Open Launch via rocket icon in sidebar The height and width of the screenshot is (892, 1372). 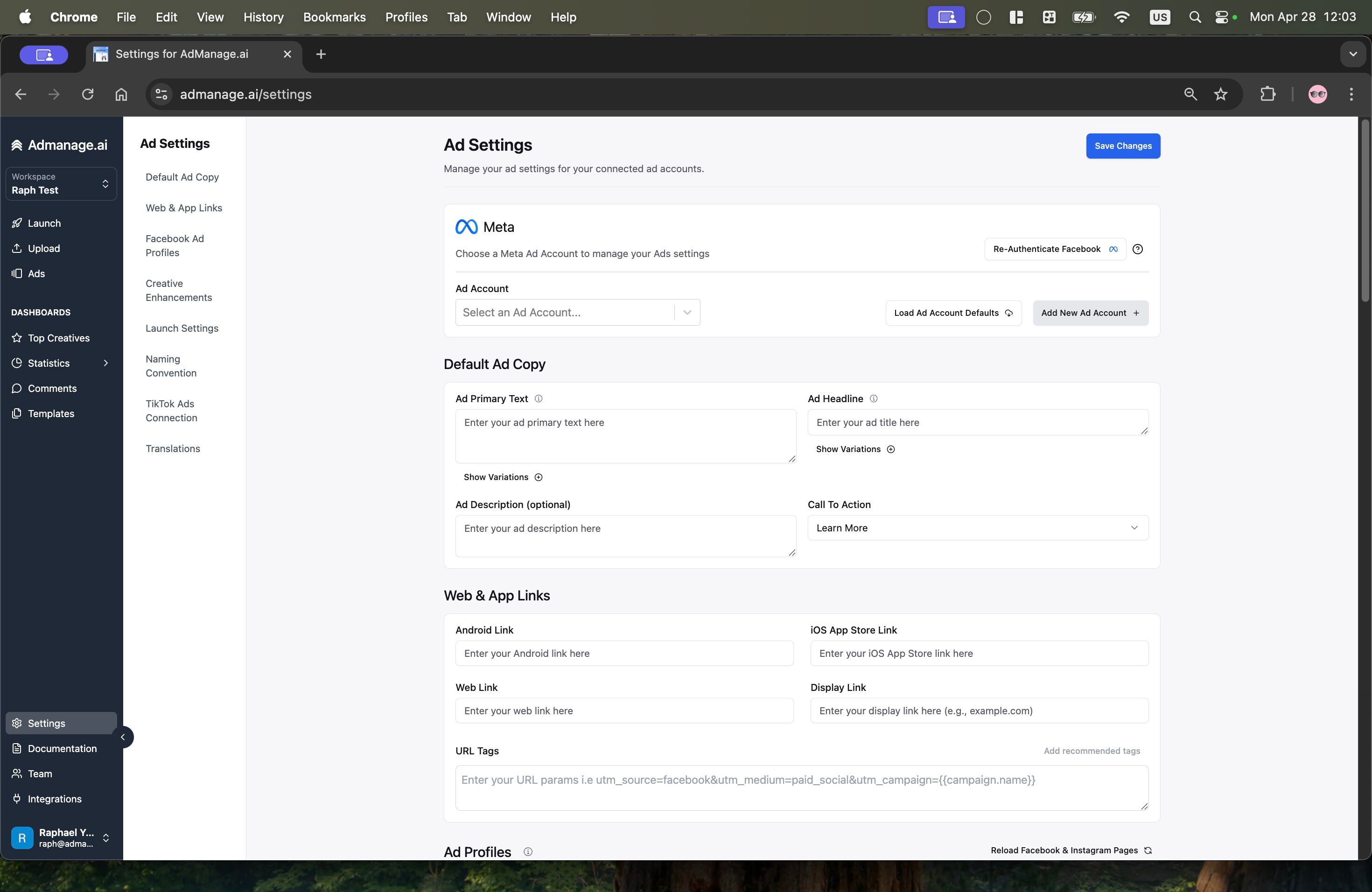[x=17, y=223]
